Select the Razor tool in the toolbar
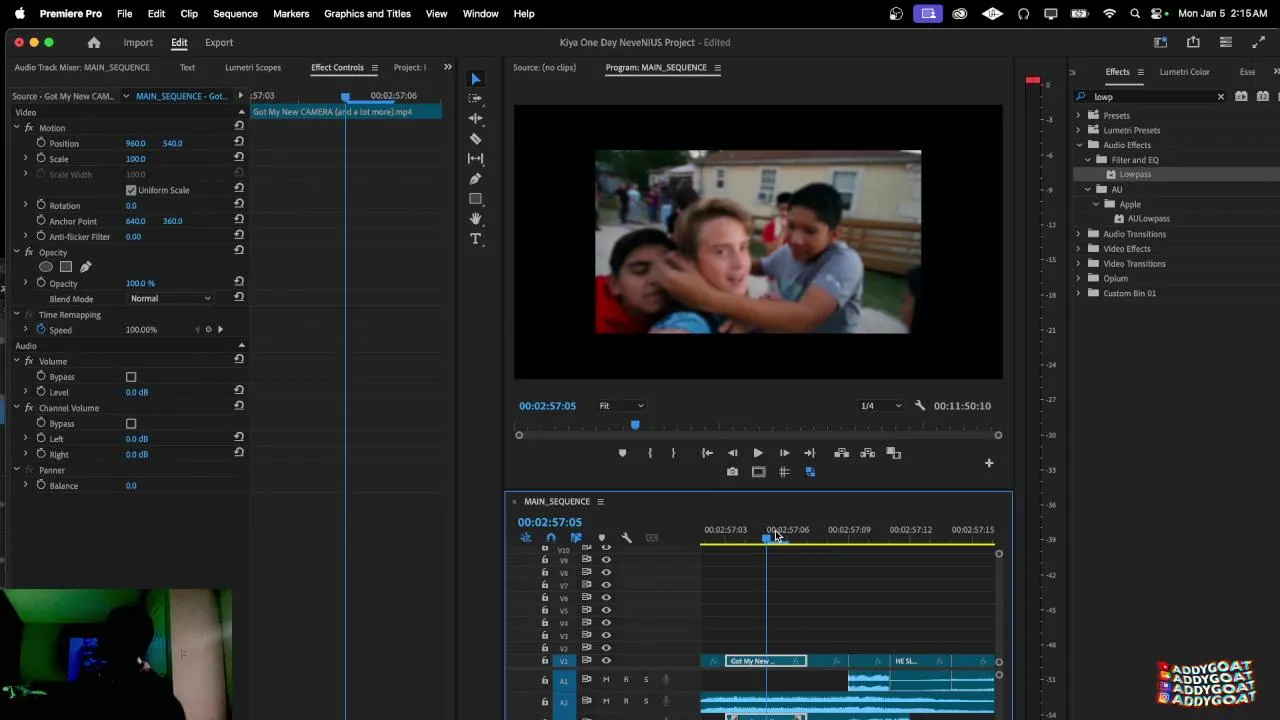Screen dimensions: 1280x720 476,139
